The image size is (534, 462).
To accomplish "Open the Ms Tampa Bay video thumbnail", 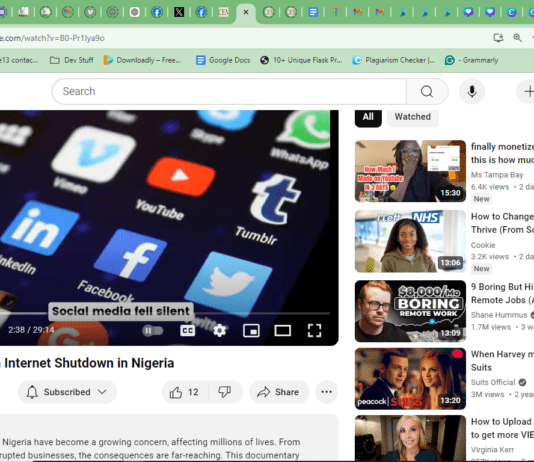I will (410, 171).
